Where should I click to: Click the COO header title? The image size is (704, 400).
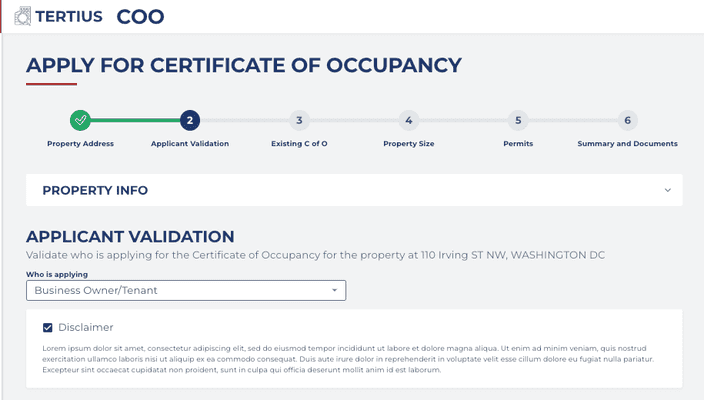coord(140,16)
